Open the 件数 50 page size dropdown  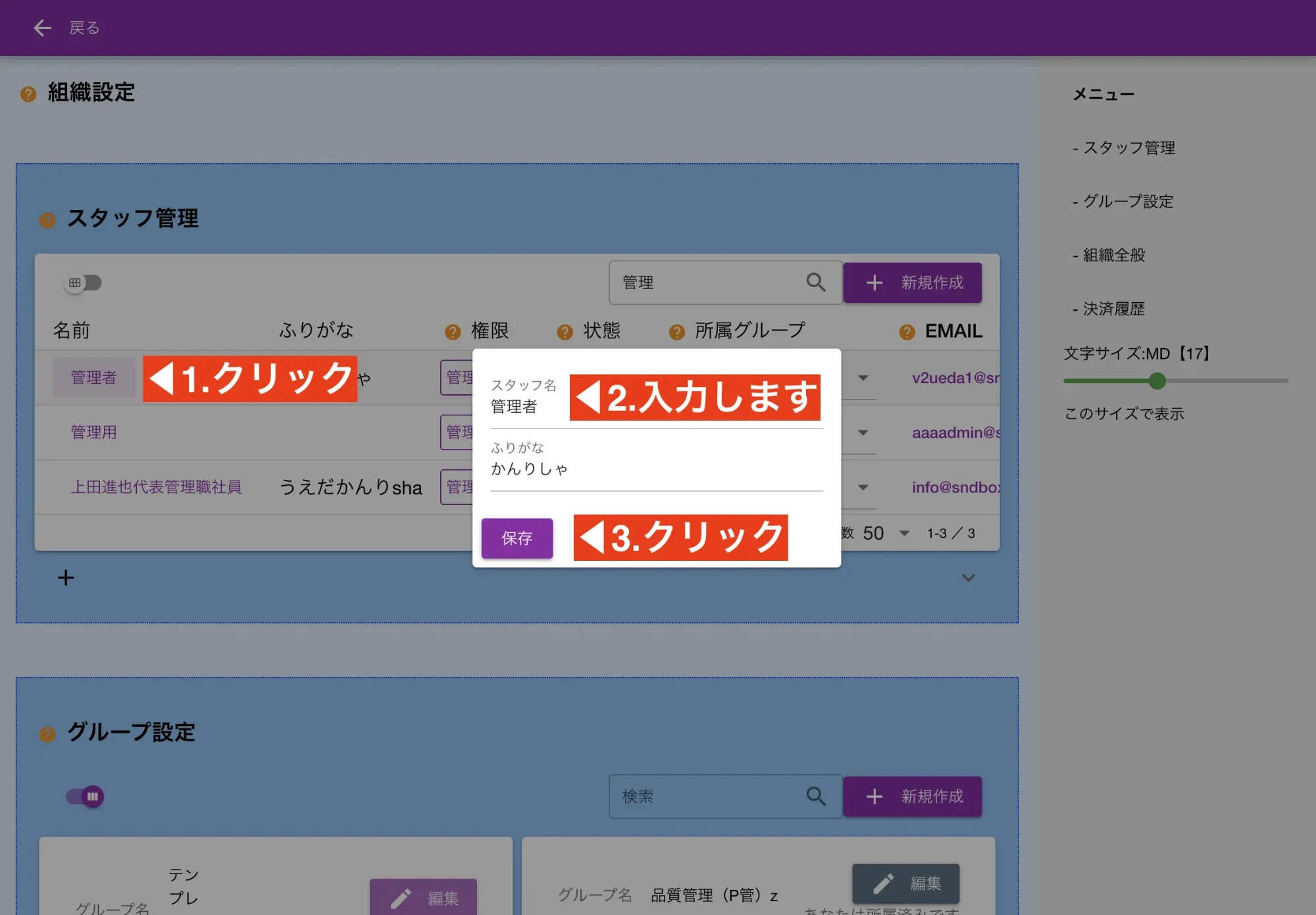pos(904,533)
